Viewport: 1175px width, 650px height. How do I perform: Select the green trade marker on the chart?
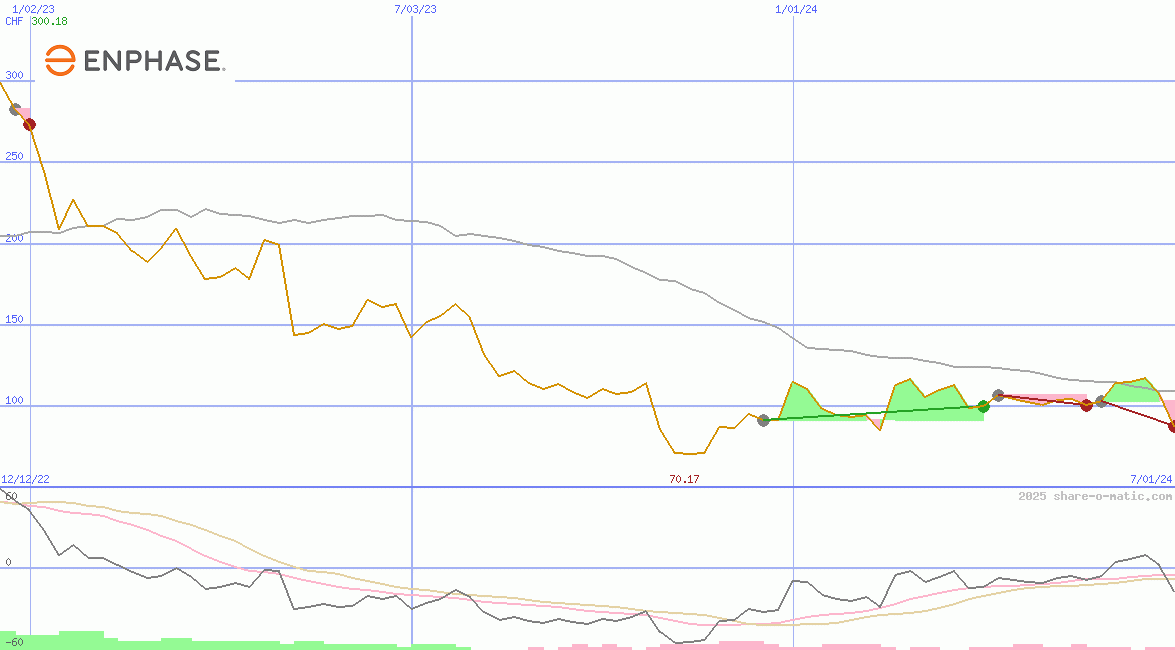tap(985, 407)
